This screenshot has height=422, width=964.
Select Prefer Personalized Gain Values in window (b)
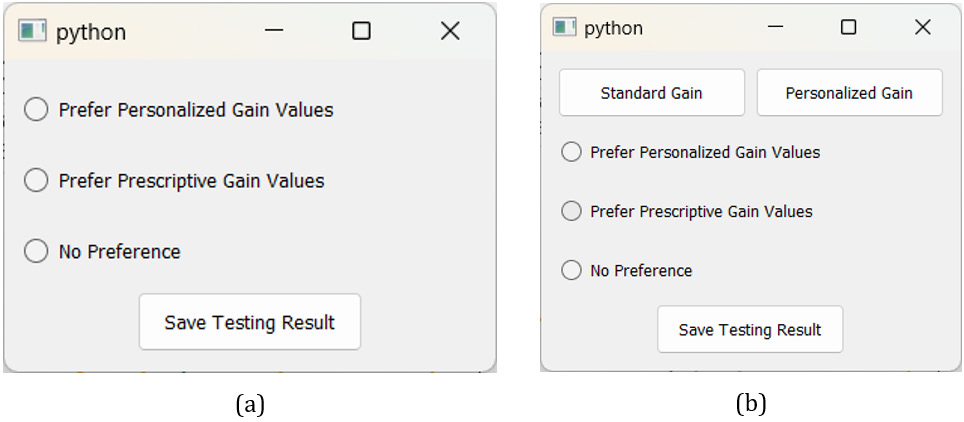click(x=571, y=152)
